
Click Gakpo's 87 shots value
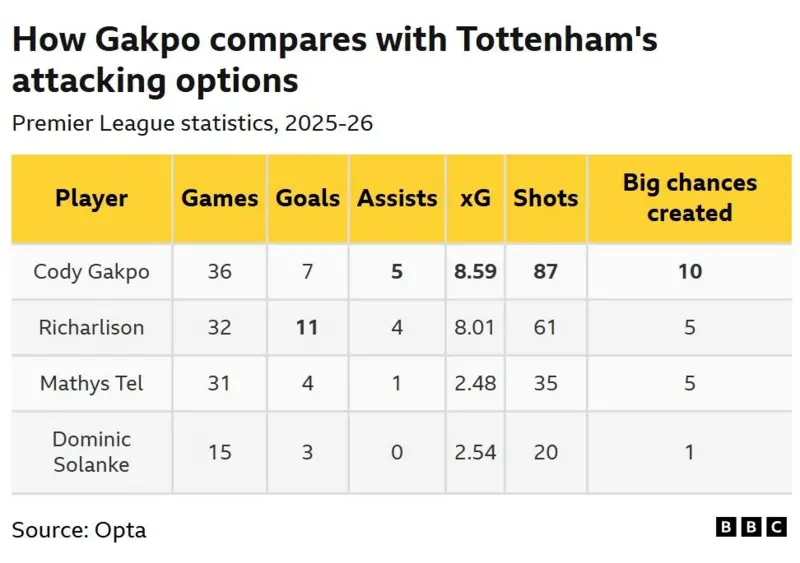point(545,272)
